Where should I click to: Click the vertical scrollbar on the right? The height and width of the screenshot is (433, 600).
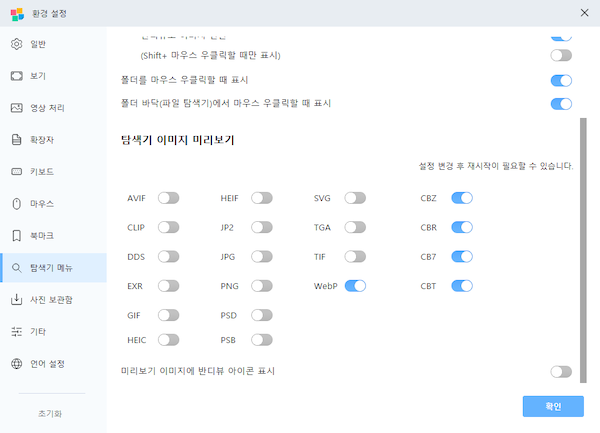point(583,250)
